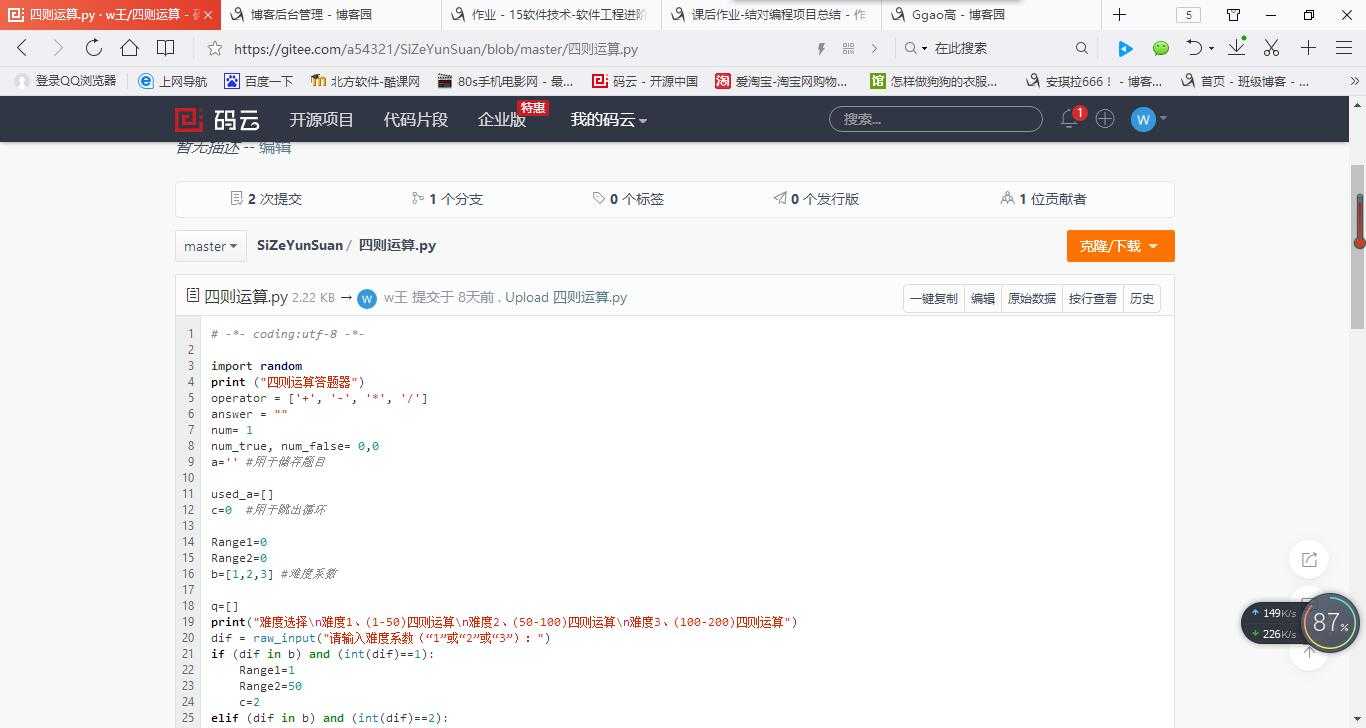Viewport: 1366px width, 728px height.
Task: Open the 登录QQ浏览器 bookmark
Action: point(66,81)
